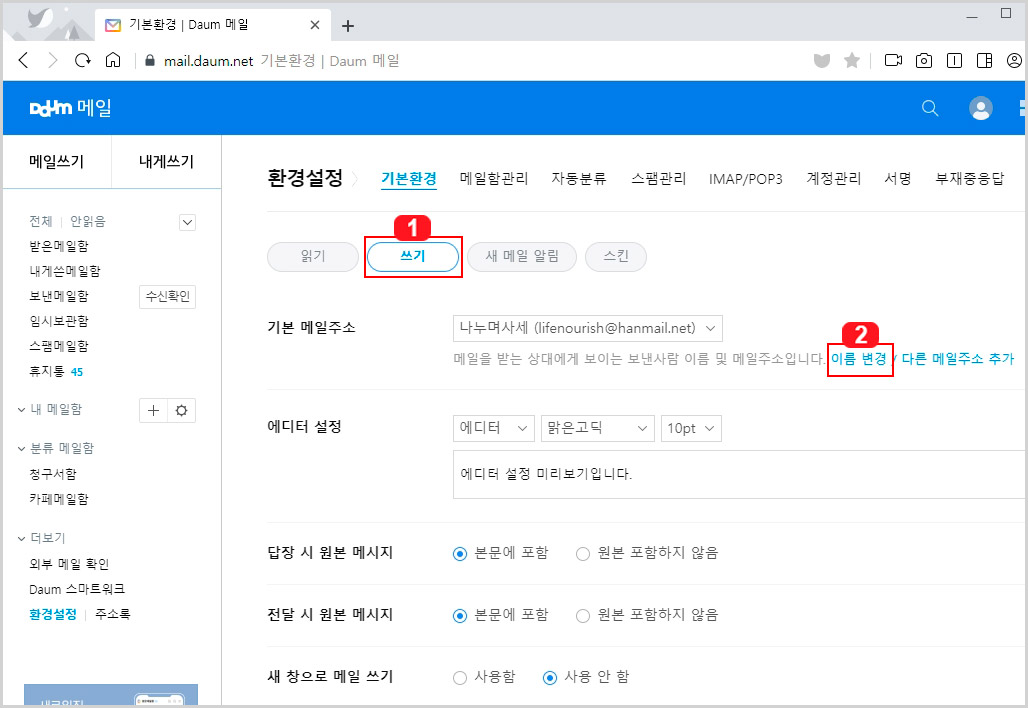Select the 쓰기 settings pill
Screen dimensions: 1028x708
point(412,256)
